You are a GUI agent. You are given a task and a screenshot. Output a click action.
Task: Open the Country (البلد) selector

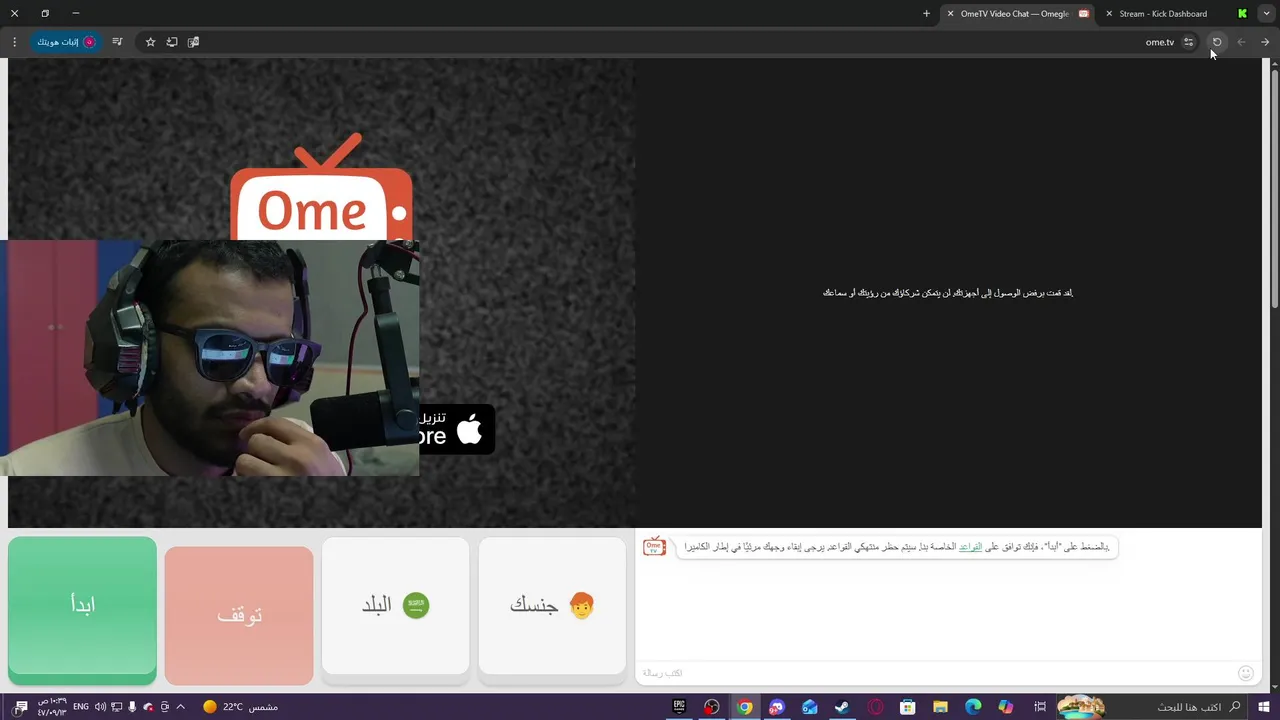click(x=395, y=610)
